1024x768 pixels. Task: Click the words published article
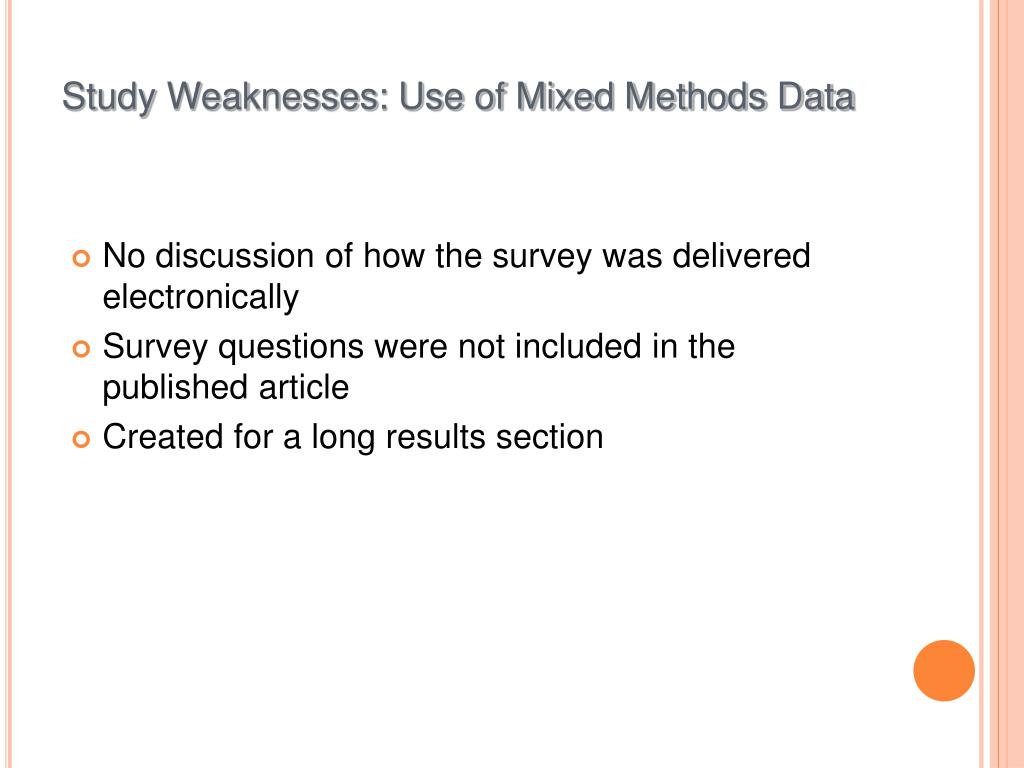pos(225,388)
